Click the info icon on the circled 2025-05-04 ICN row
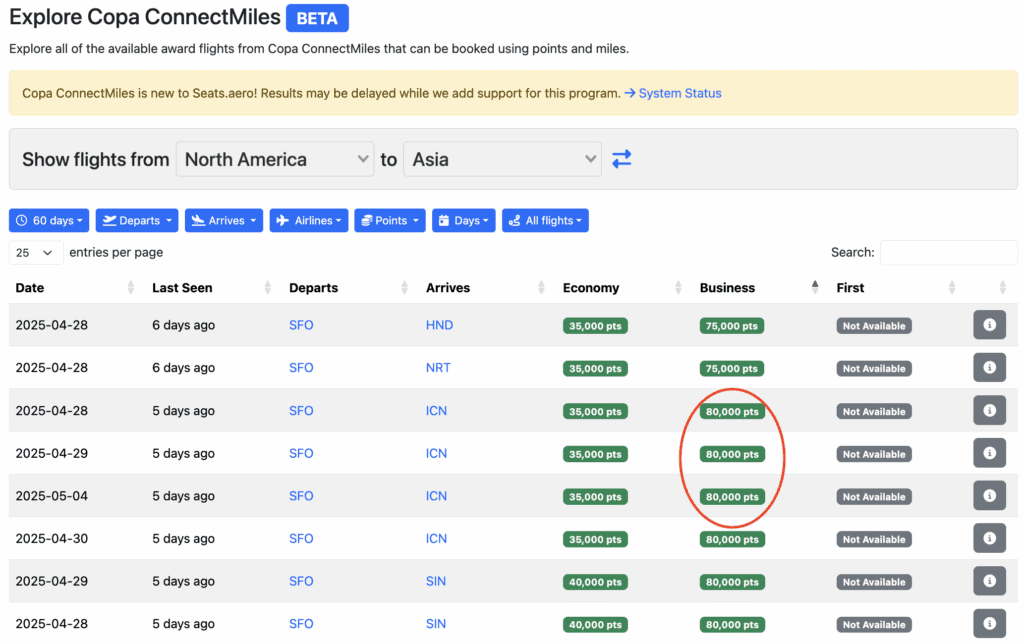 pos(989,496)
